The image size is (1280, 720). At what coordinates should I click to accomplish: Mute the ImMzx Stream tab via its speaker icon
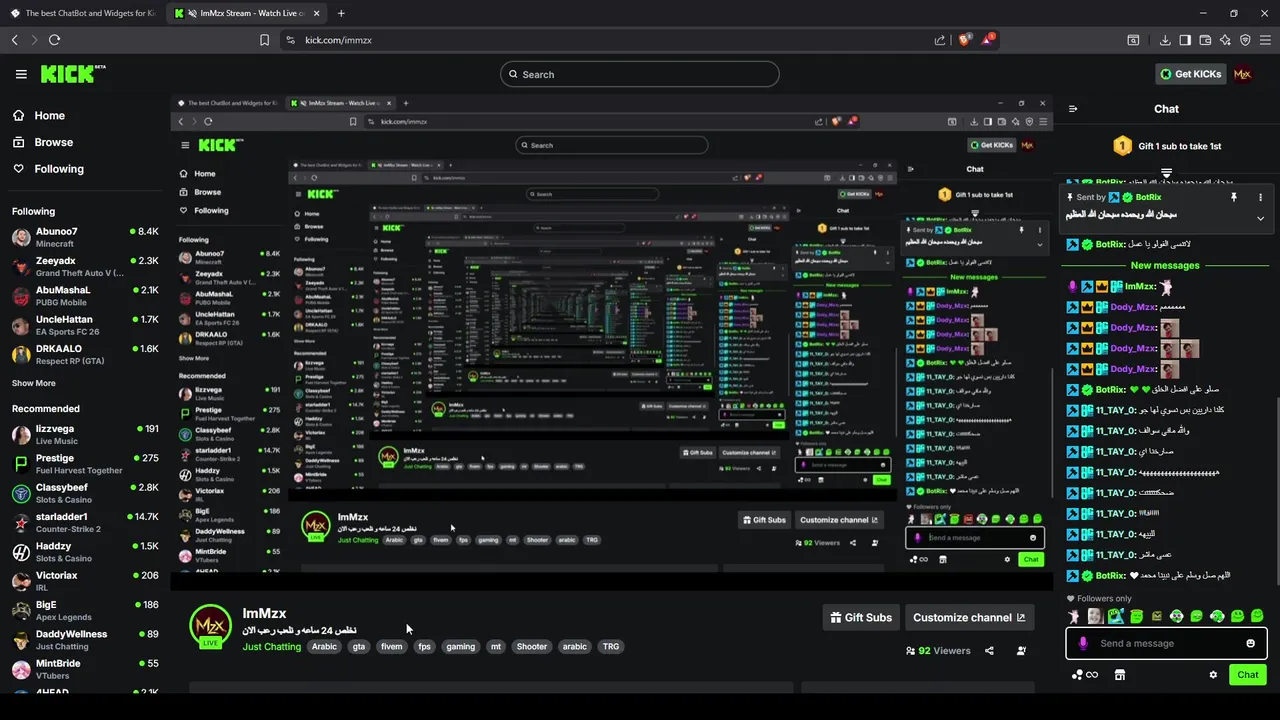(192, 13)
